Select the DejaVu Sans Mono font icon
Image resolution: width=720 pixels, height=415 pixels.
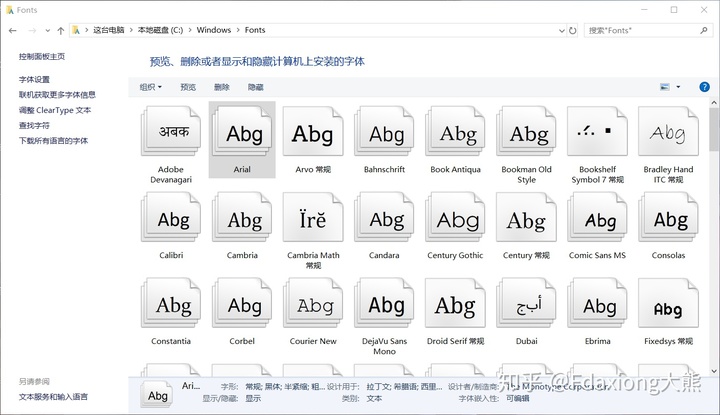(x=384, y=303)
